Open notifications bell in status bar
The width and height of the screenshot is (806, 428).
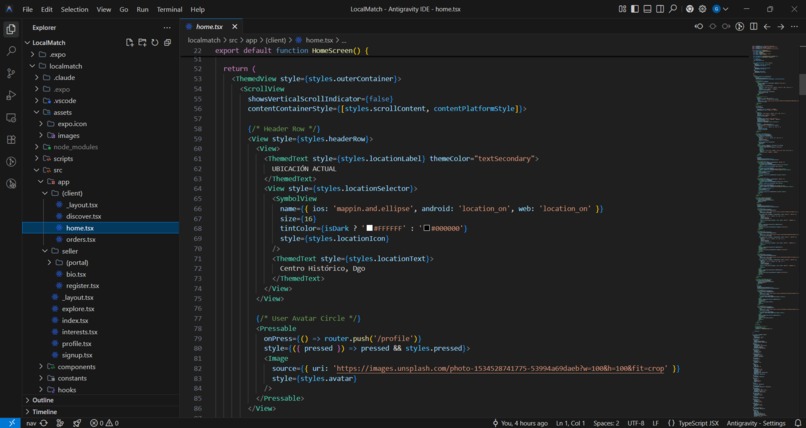point(797,423)
